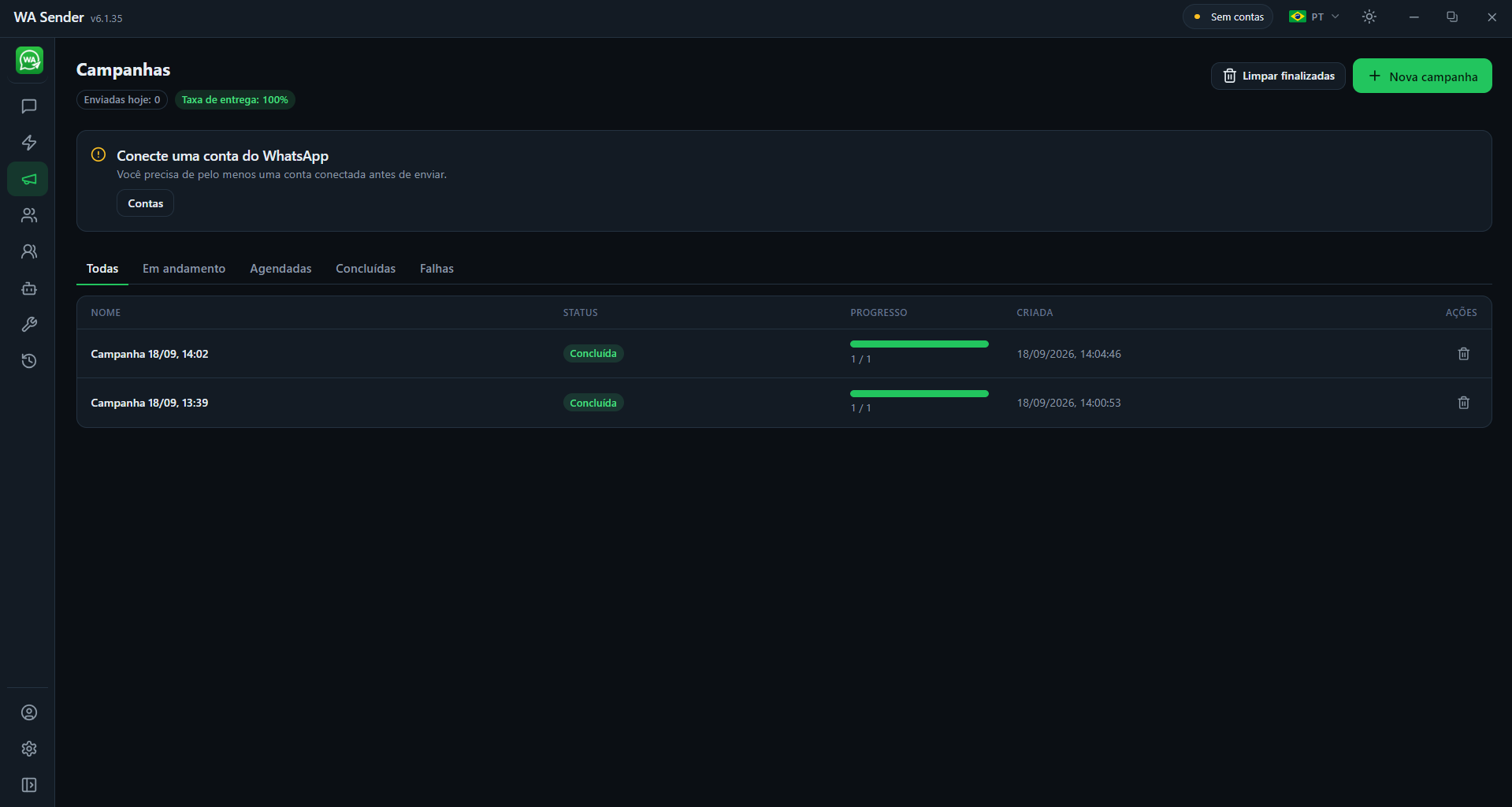The width and height of the screenshot is (1512, 807).
Task: Click the Contas button in the warning
Action: pyautogui.click(x=146, y=203)
